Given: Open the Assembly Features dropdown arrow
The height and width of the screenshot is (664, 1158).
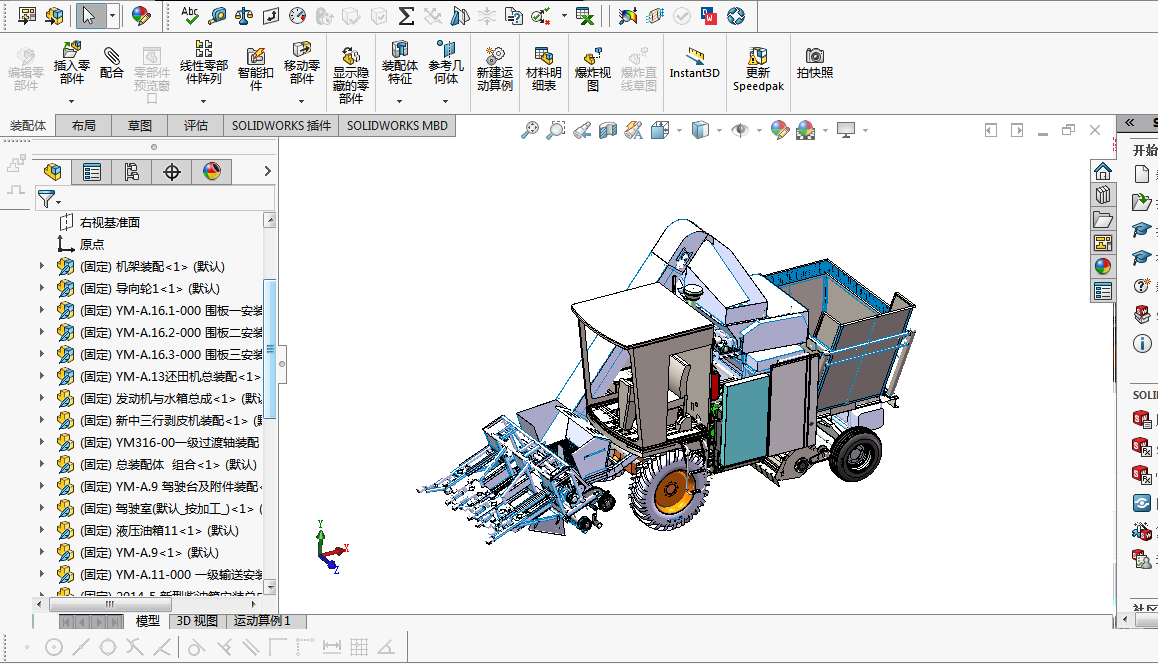Looking at the screenshot, I should pyautogui.click(x=400, y=101).
